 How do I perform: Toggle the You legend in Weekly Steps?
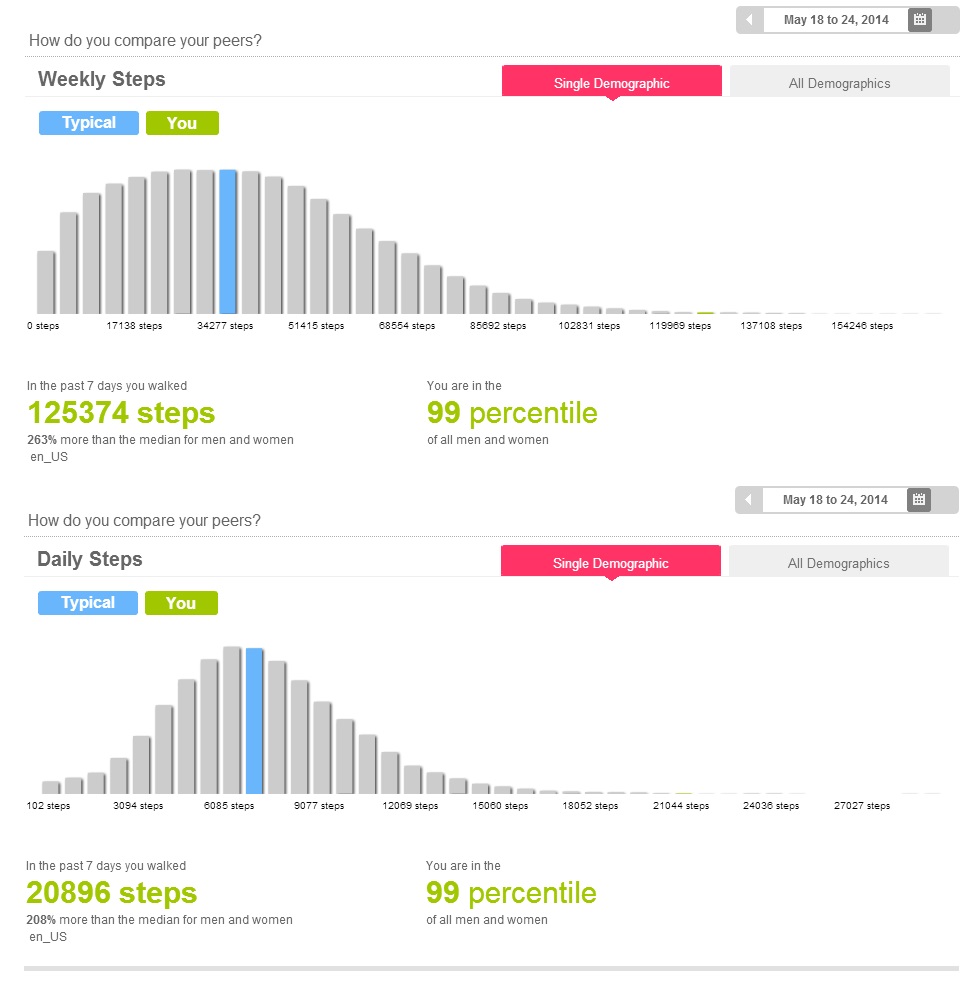(x=182, y=123)
